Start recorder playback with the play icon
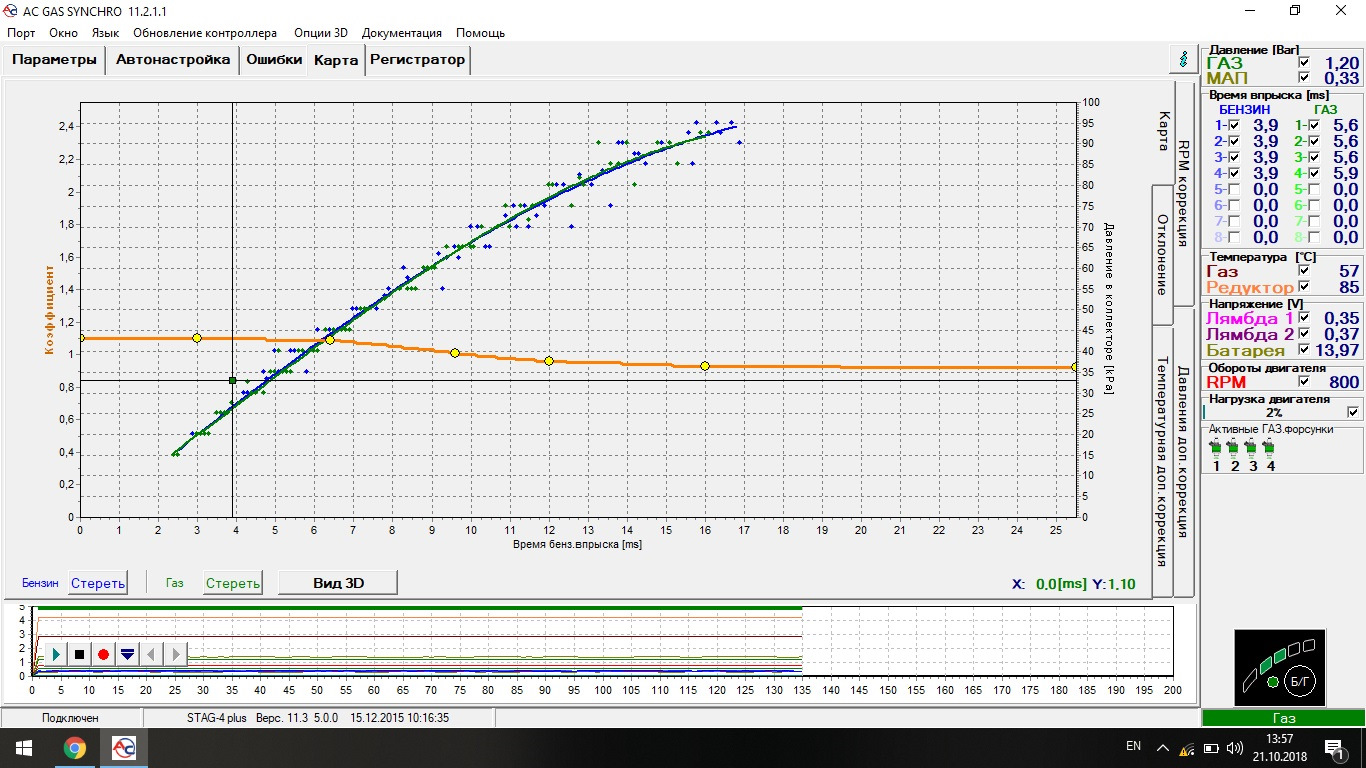 (x=56, y=654)
